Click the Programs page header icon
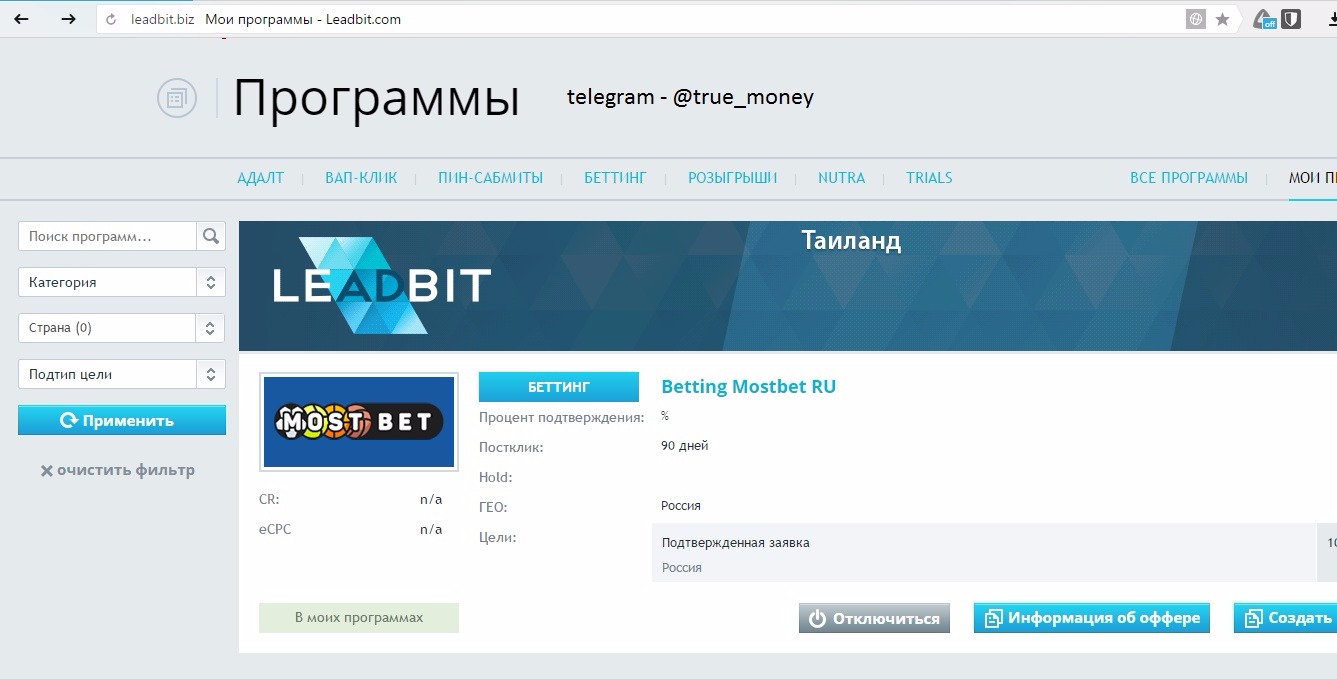This screenshot has height=679, width=1337. pos(176,98)
